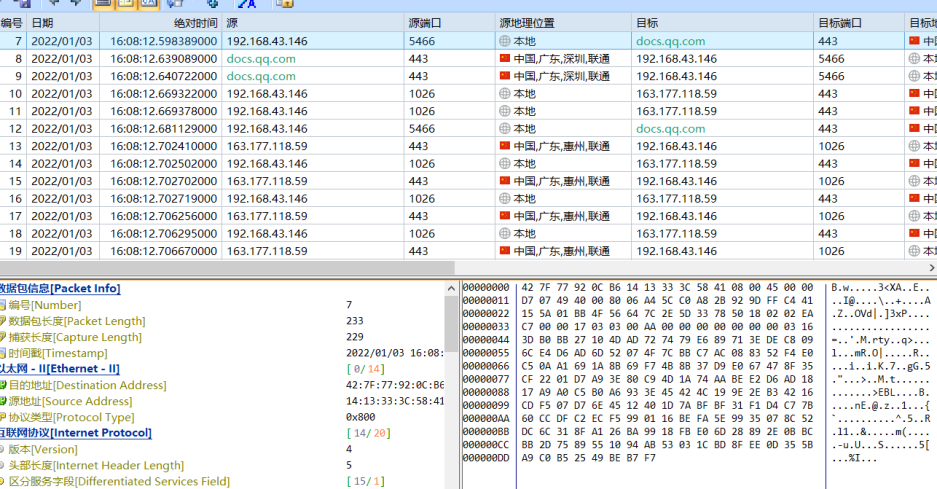Image resolution: width=937 pixels, height=489 pixels.
Task: Click the China flag icon in packet 8's source location
Action: [505, 59]
